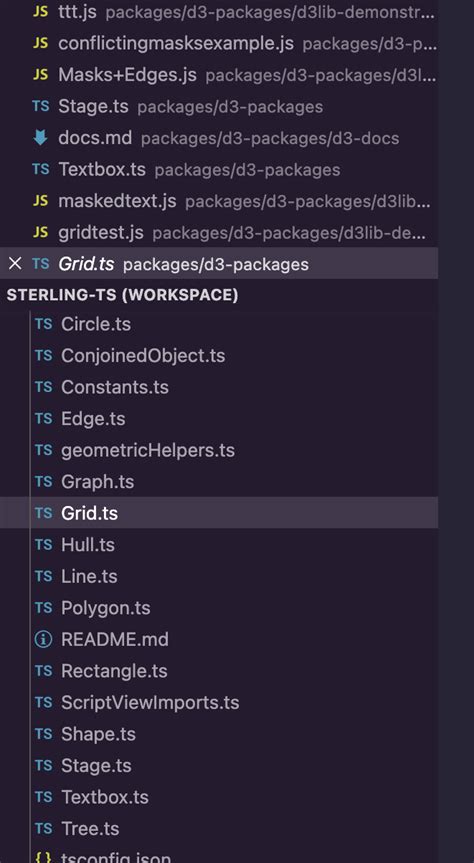Open ConjoinedObject.ts in the workspace tree
This screenshot has width=474, height=863.
[x=219, y=356]
